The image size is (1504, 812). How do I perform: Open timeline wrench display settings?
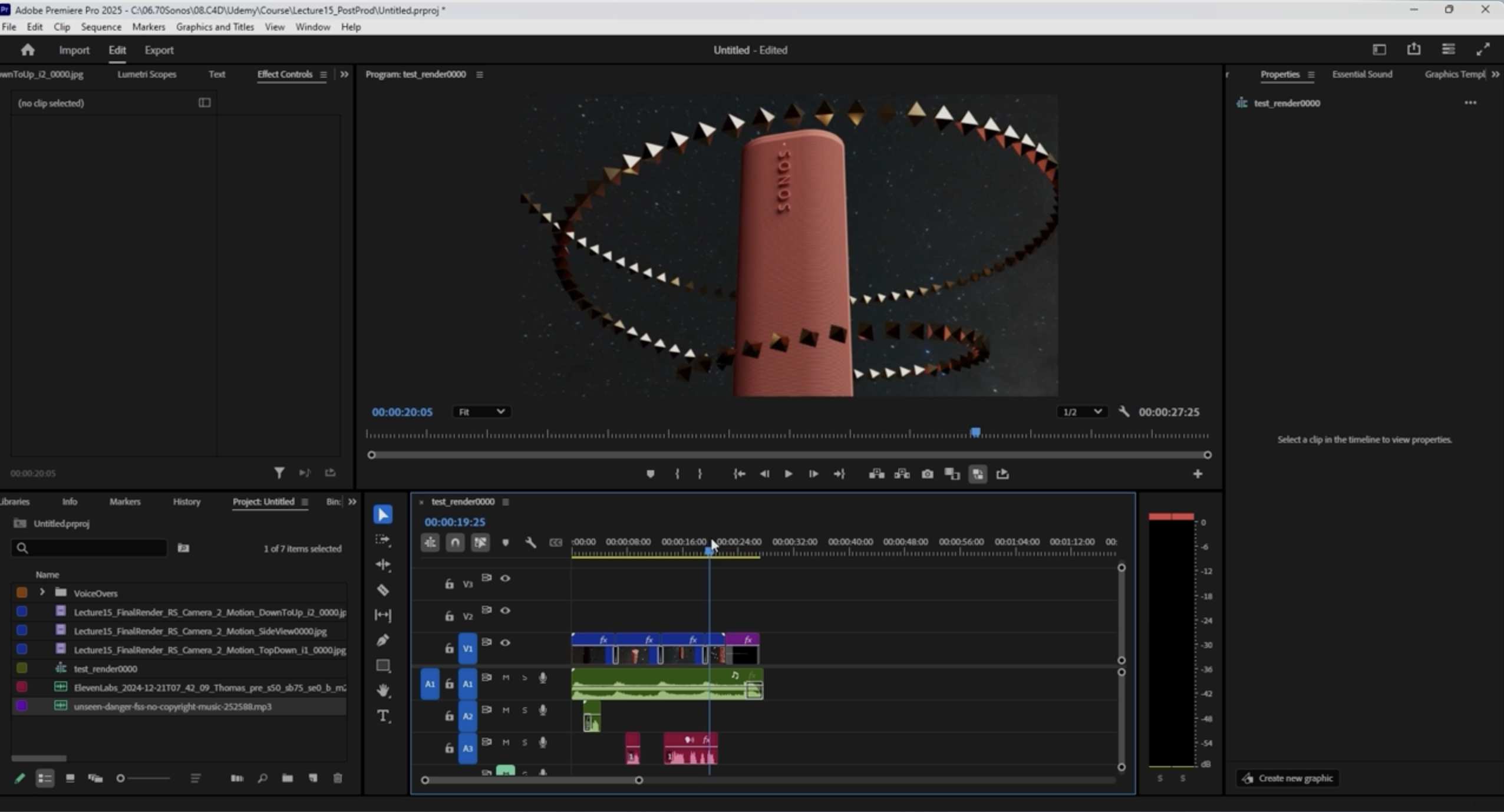(x=530, y=543)
